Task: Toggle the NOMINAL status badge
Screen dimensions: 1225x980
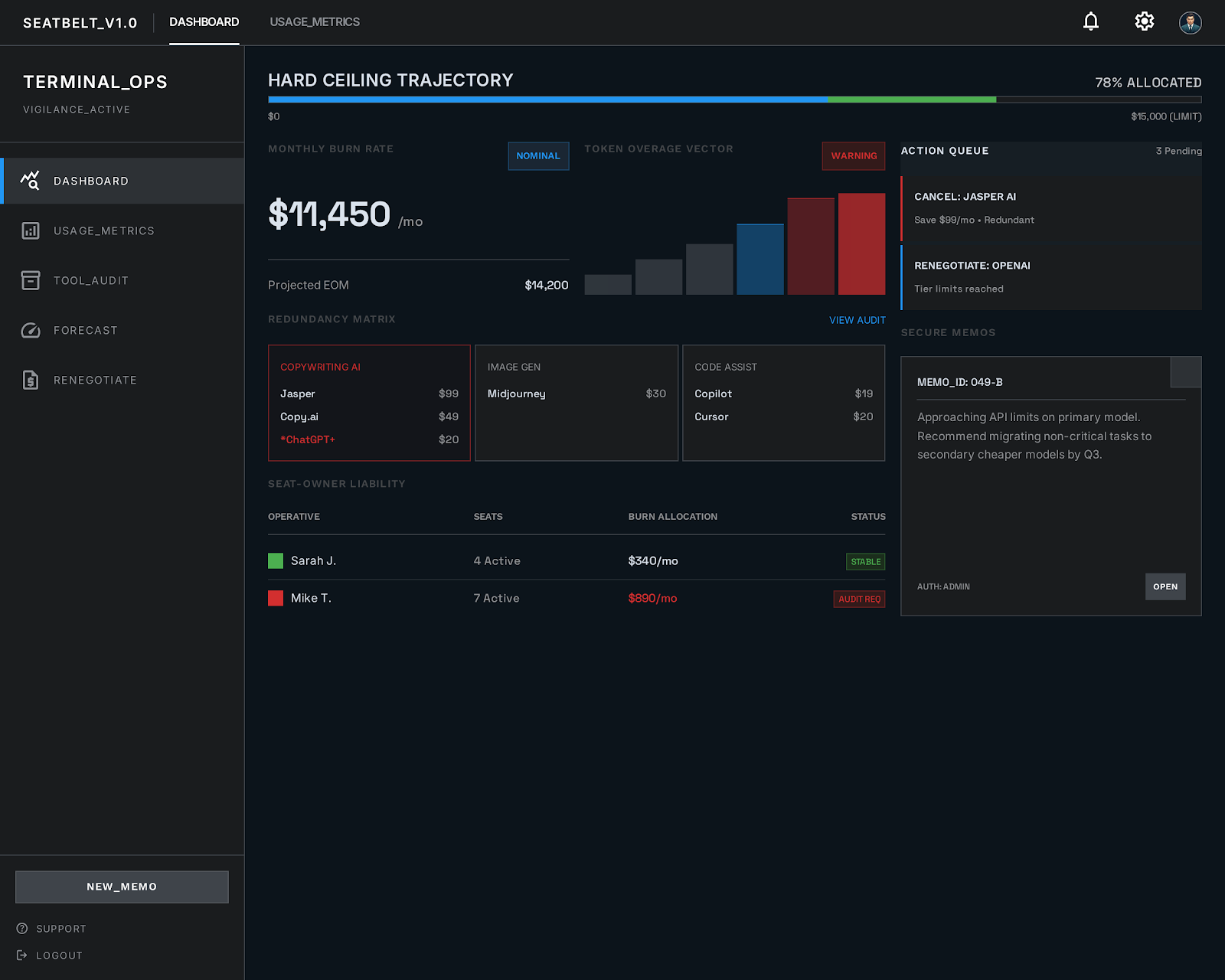Action: coord(538,156)
